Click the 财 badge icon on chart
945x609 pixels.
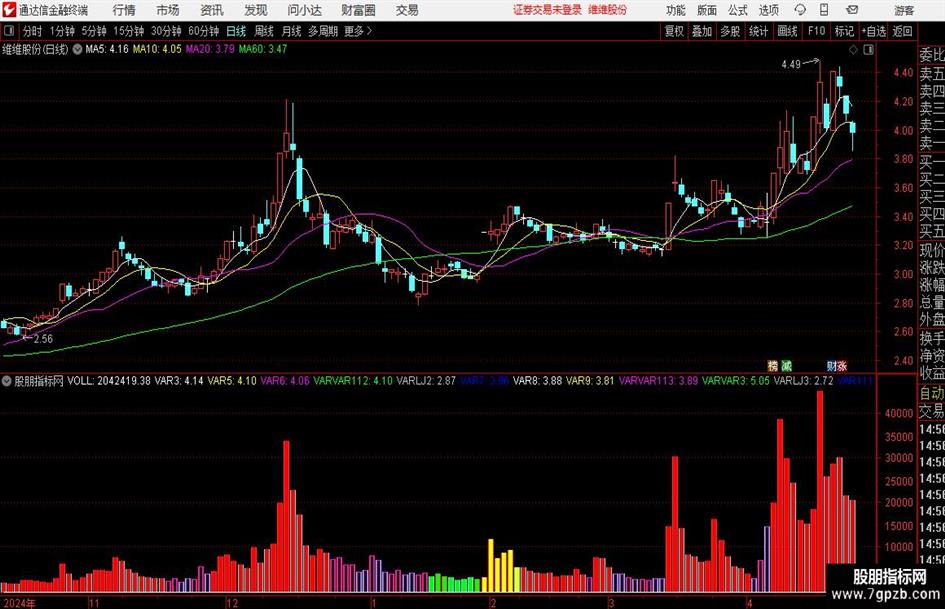click(x=832, y=365)
